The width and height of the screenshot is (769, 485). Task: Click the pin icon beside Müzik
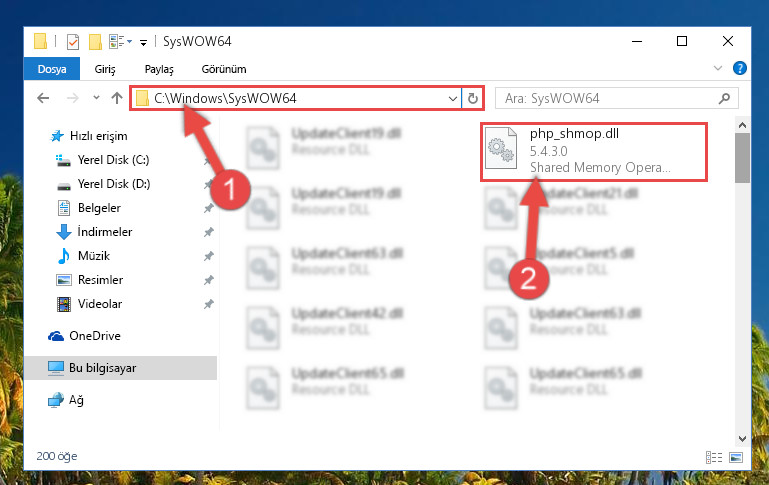click(x=208, y=255)
